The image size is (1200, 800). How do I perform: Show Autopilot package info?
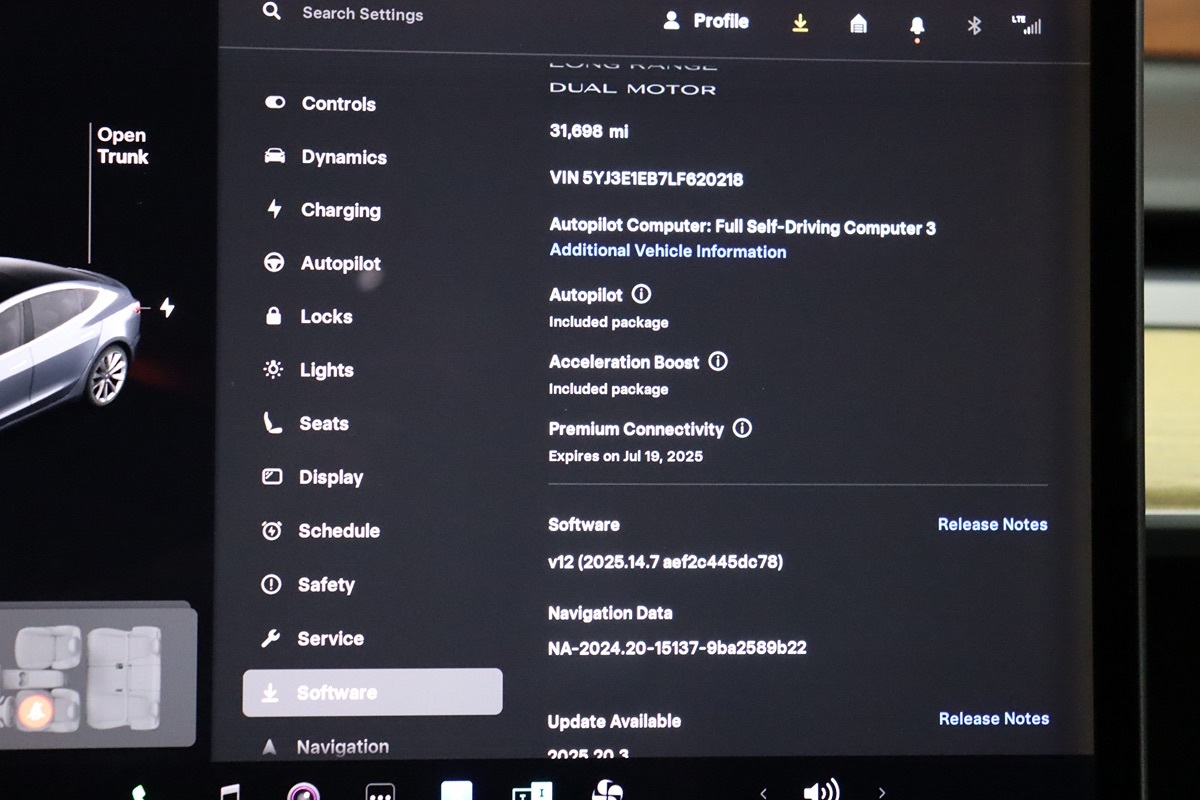(x=642, y=295)
